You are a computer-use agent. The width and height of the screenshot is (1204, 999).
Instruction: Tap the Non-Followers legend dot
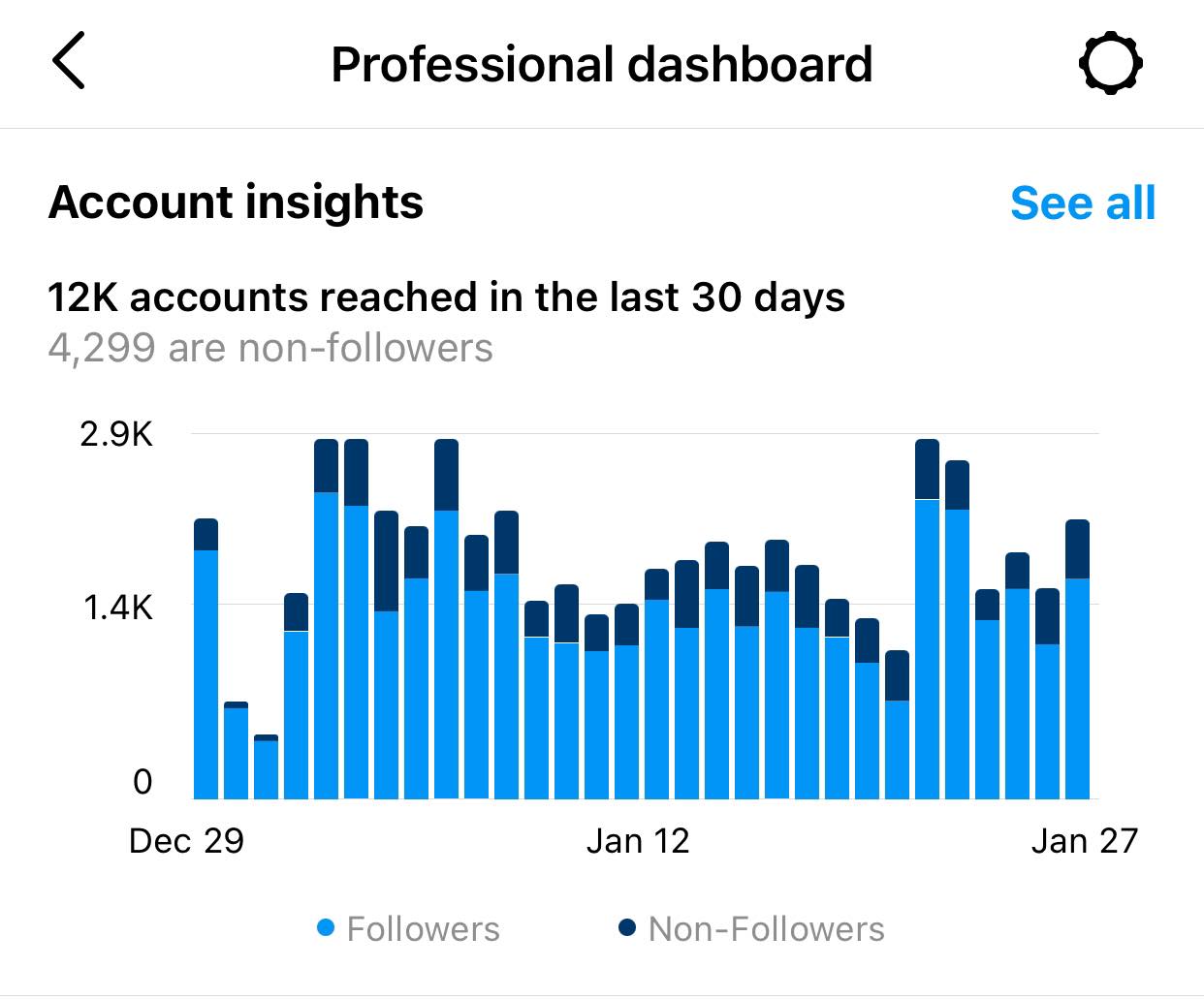[x=627, y=928]
